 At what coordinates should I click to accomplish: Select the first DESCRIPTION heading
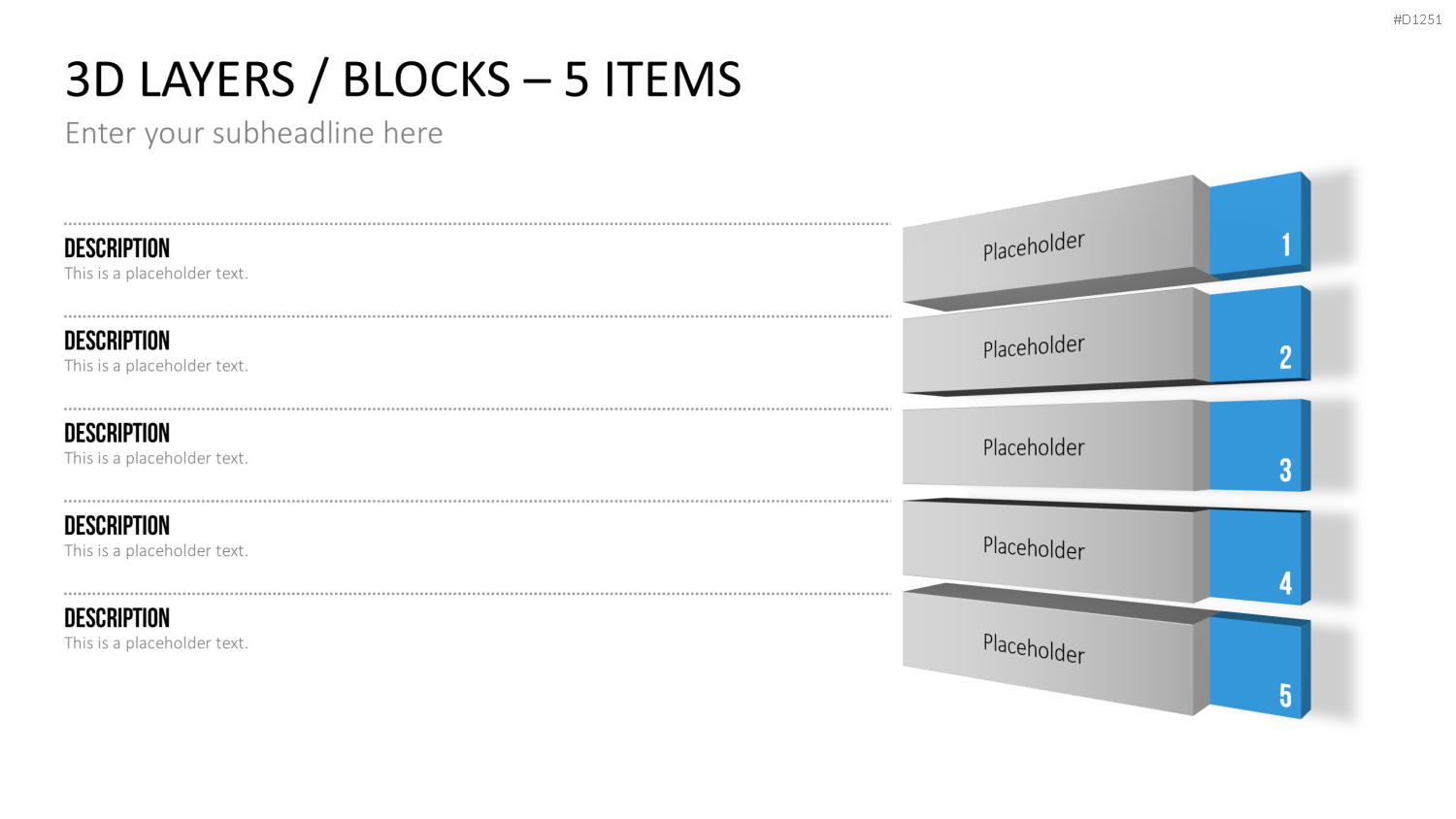pyautogui.click(x=116, y=248)
